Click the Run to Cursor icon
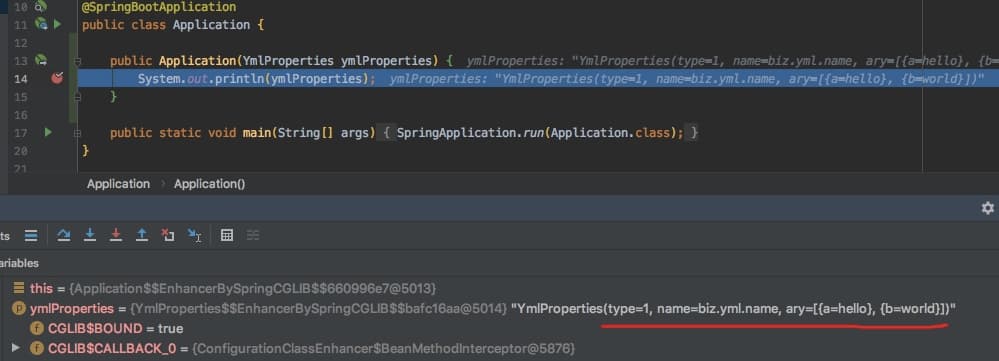The width and height of the screenshot is (999, 361). pyautogui.click(x=194, y=235)
